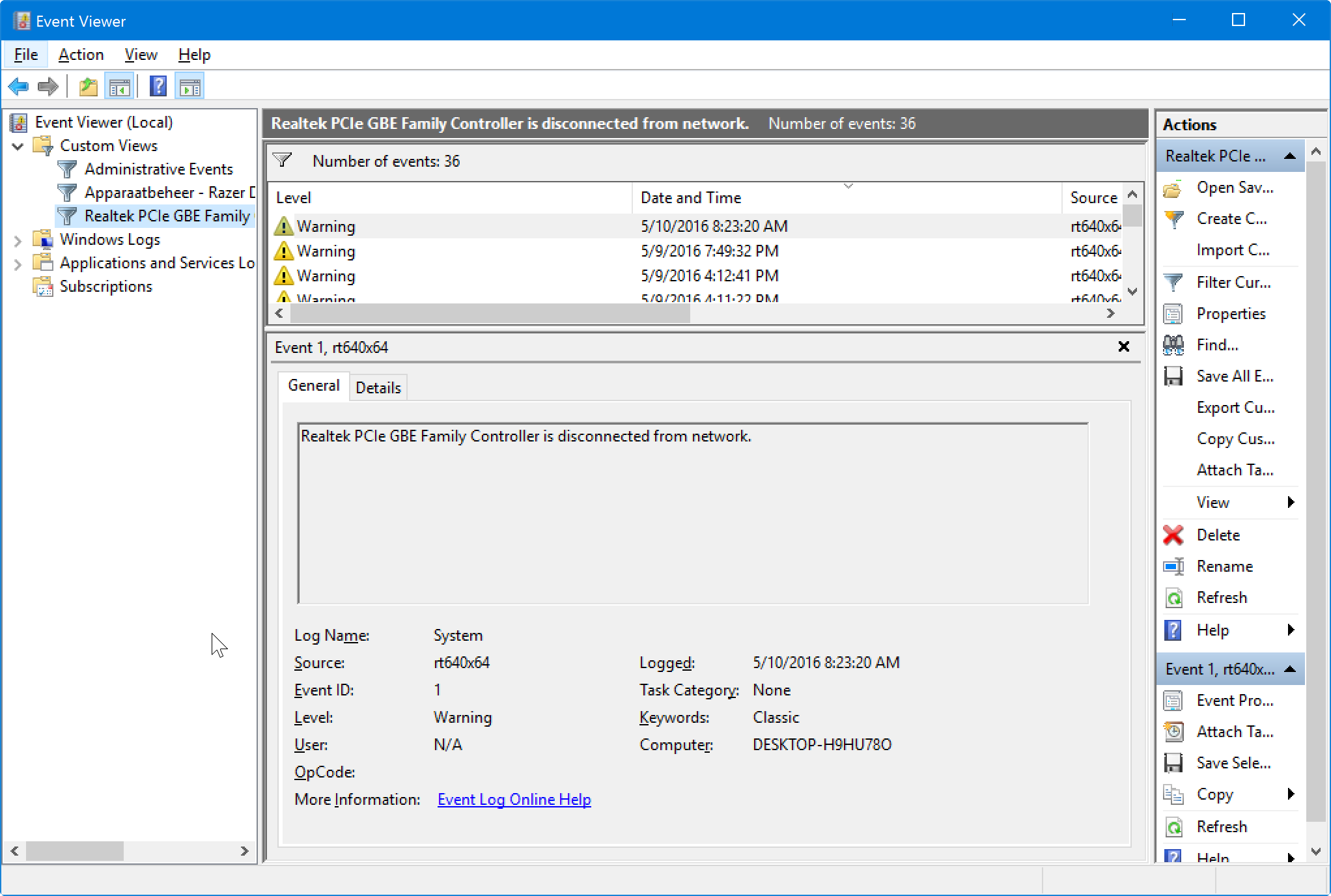Image resolution: width=1331 pixels, height=896 pixels.
Task: Click console tree horizontal scrollbar thumb
Action: (x=75, y=850)
